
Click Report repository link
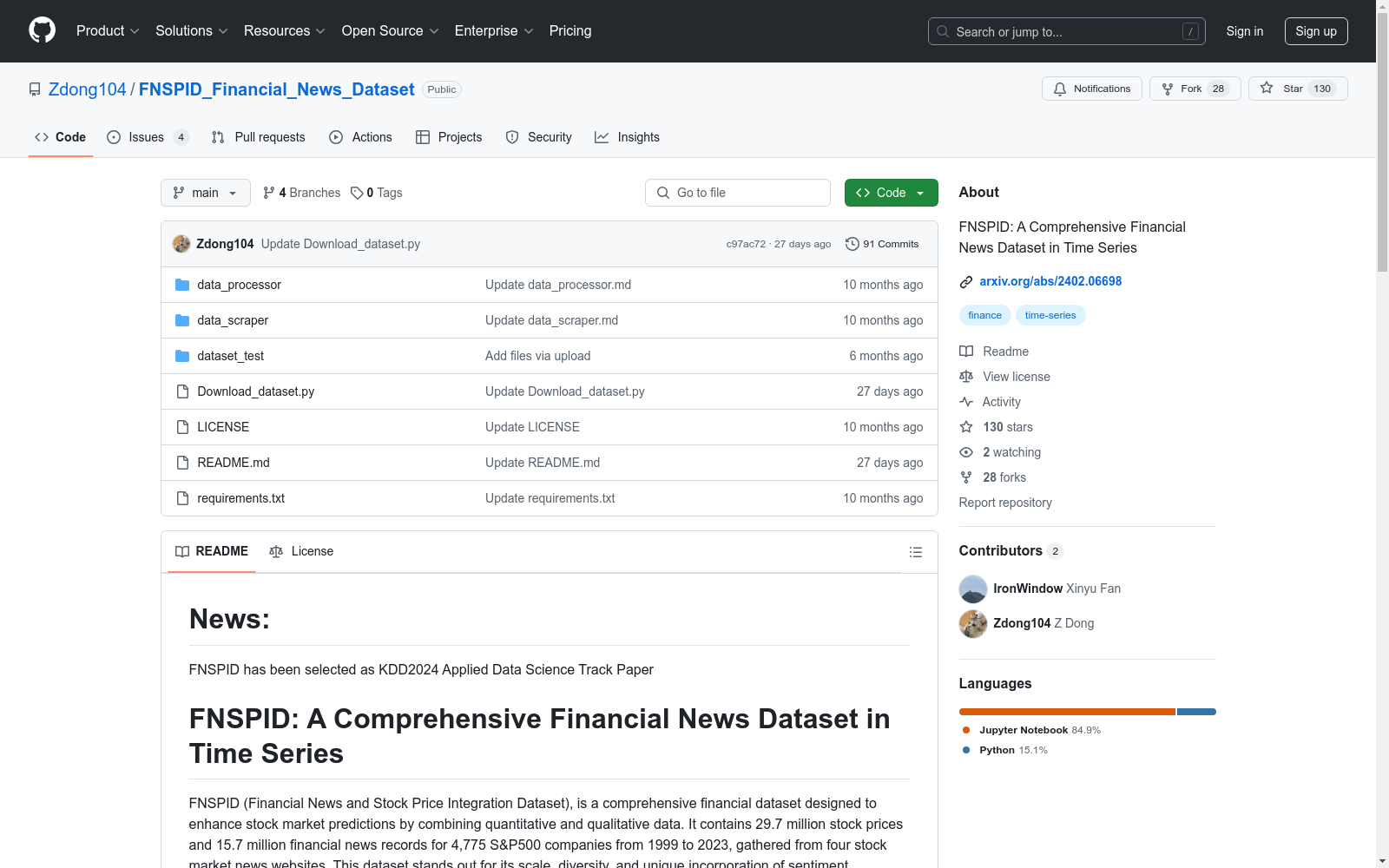pyautogui.click(x=1005, y=503)
